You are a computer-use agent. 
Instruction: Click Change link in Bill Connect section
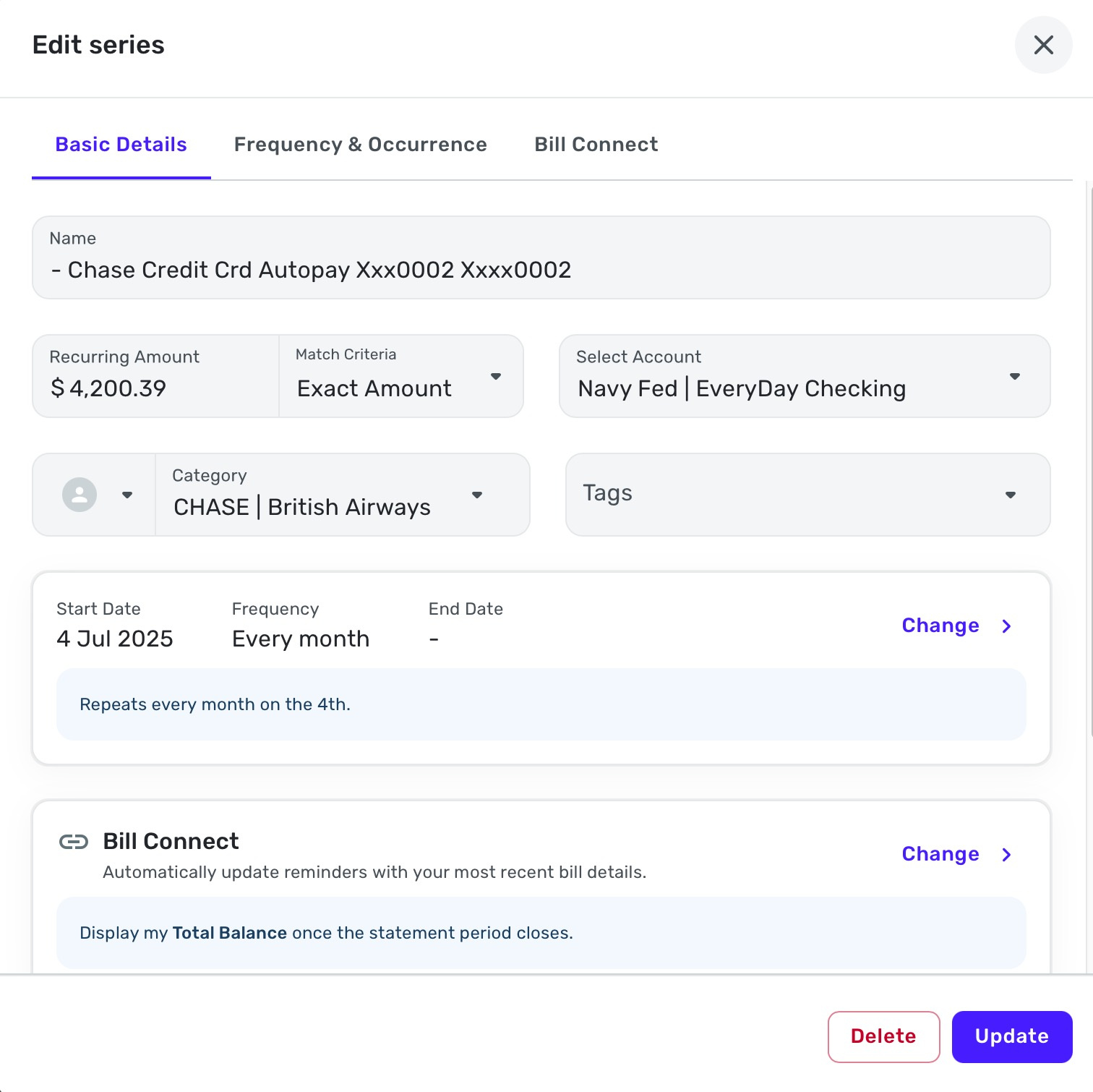tap(940, 854)
